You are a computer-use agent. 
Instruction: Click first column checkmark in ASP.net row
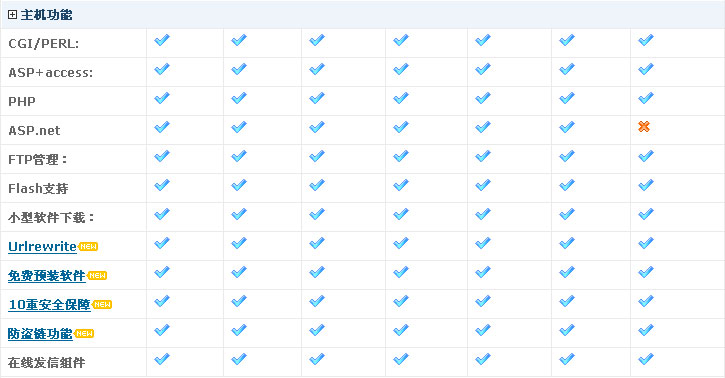(x=162, y=127)
